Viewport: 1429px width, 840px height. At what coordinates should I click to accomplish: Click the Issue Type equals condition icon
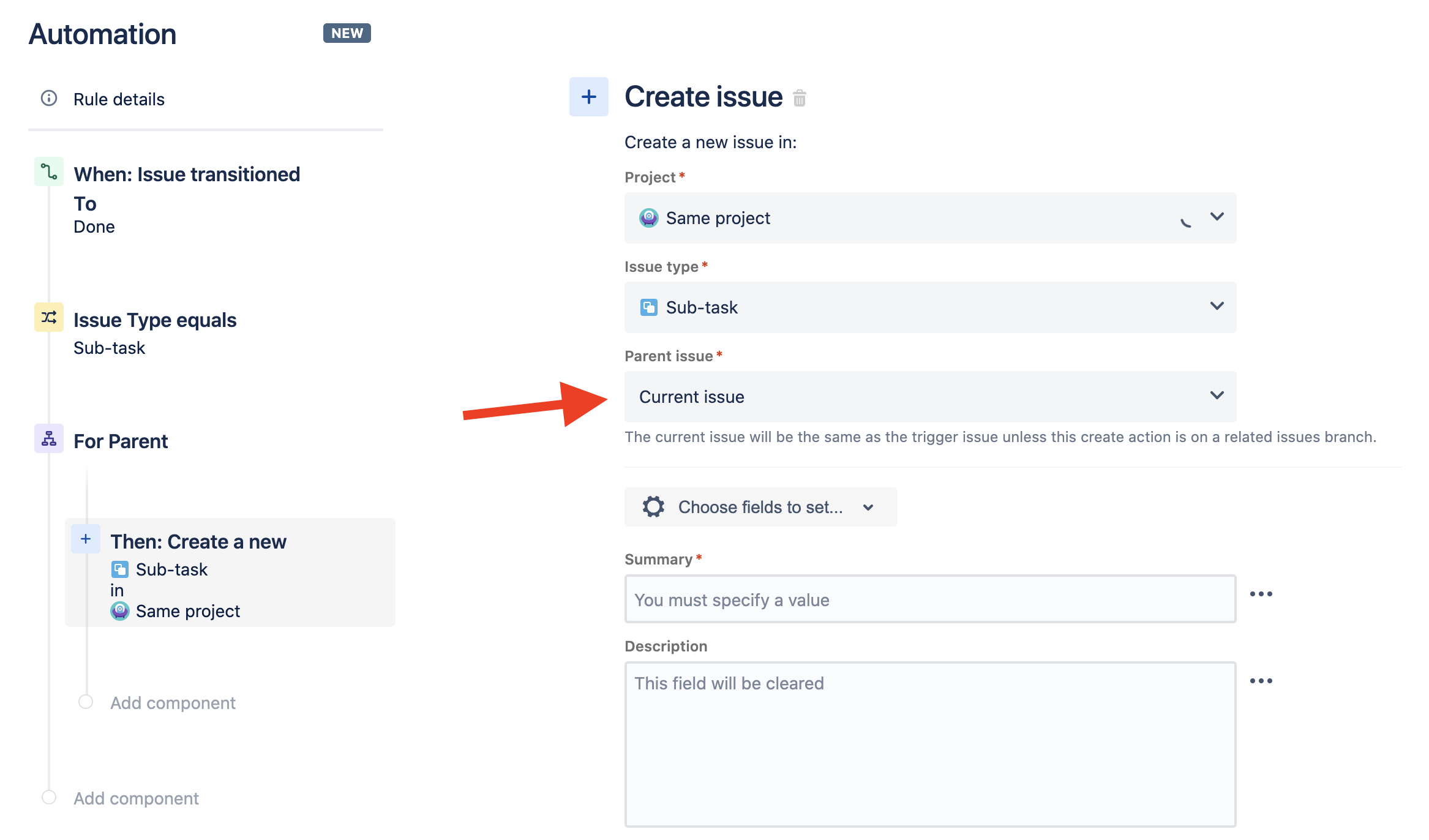coord(49,317)
